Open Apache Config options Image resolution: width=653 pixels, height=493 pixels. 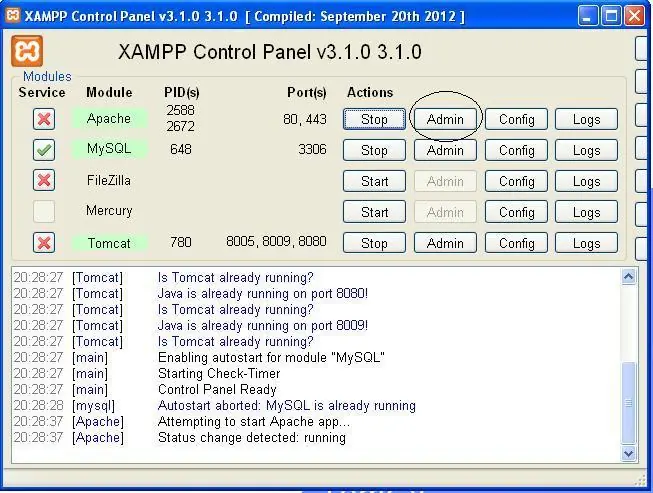[x=516, y=120]
